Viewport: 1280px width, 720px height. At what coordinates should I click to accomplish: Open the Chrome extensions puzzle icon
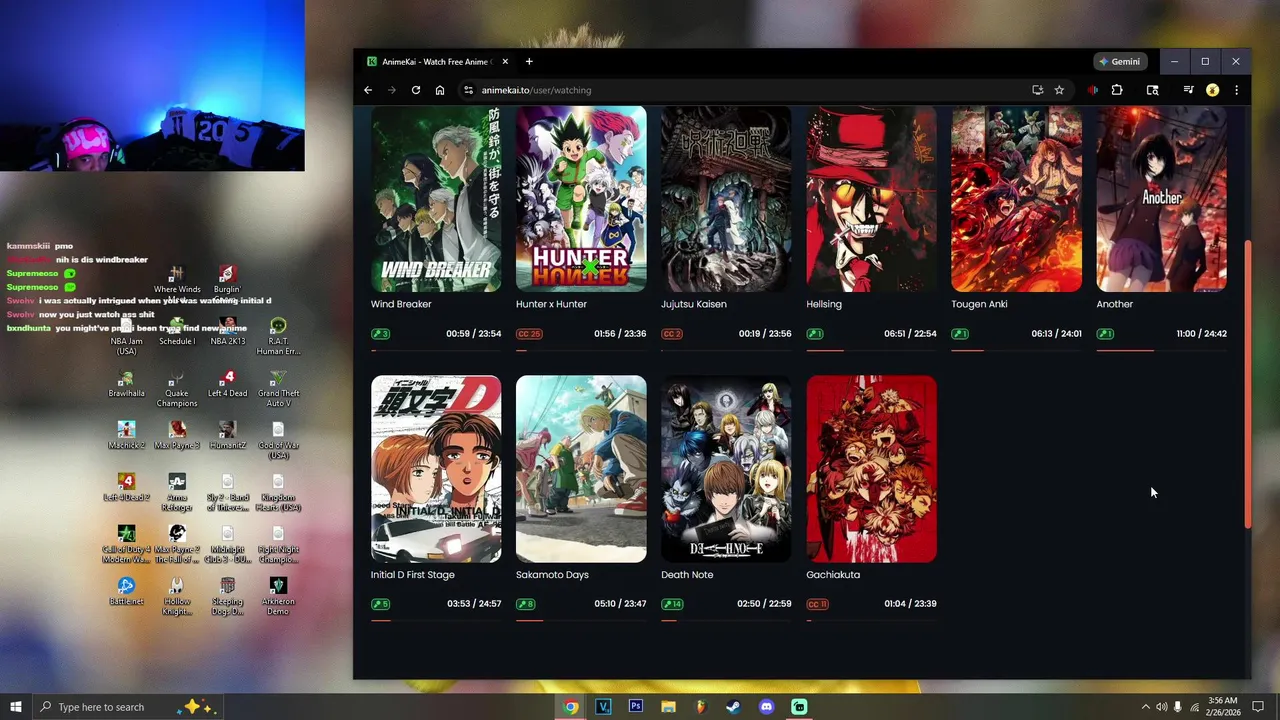click(1117, 90)
